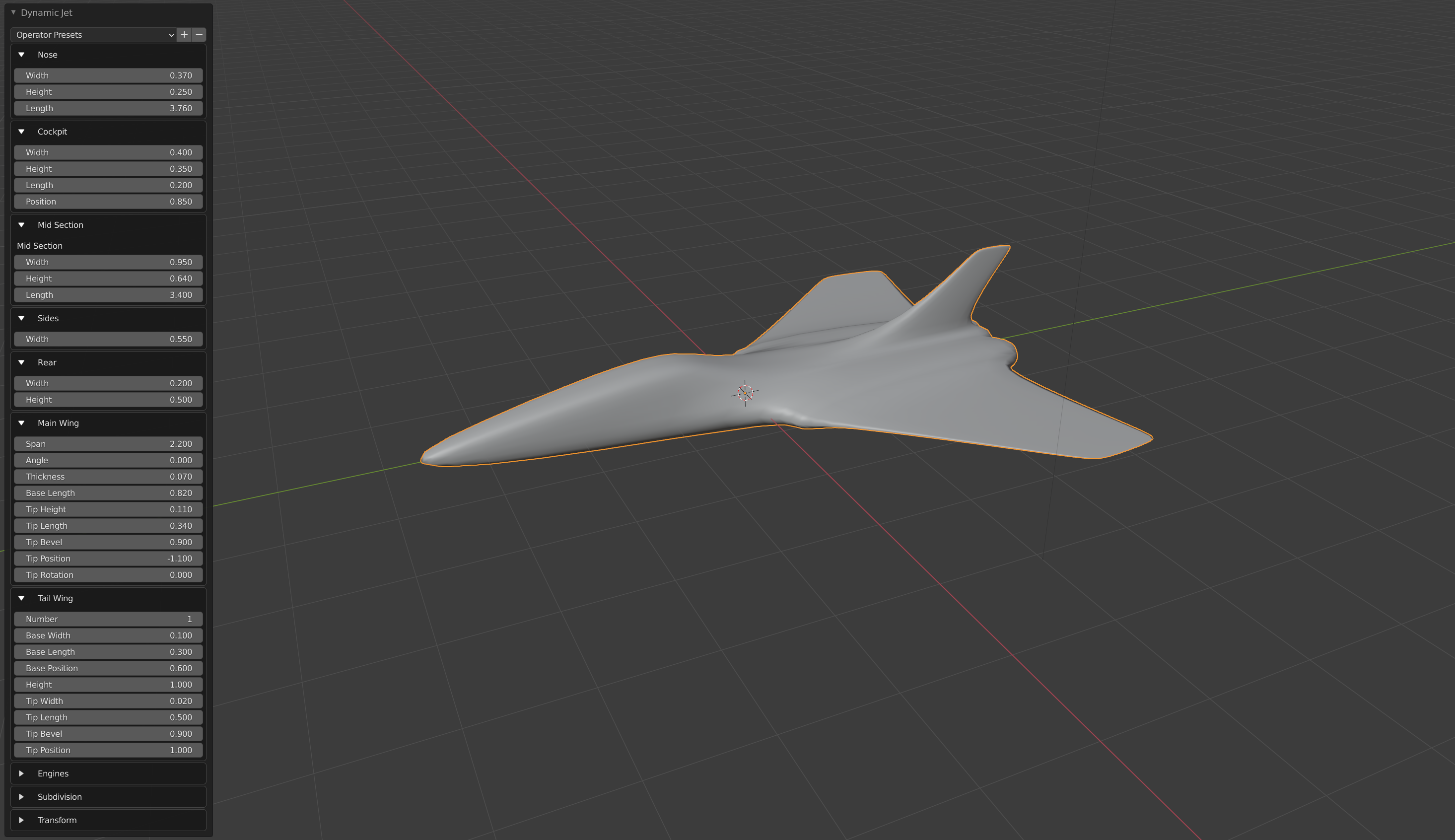The image size is (1455, 840).
Task: Collapse the Nose section
Action: (x=21, y=55)
